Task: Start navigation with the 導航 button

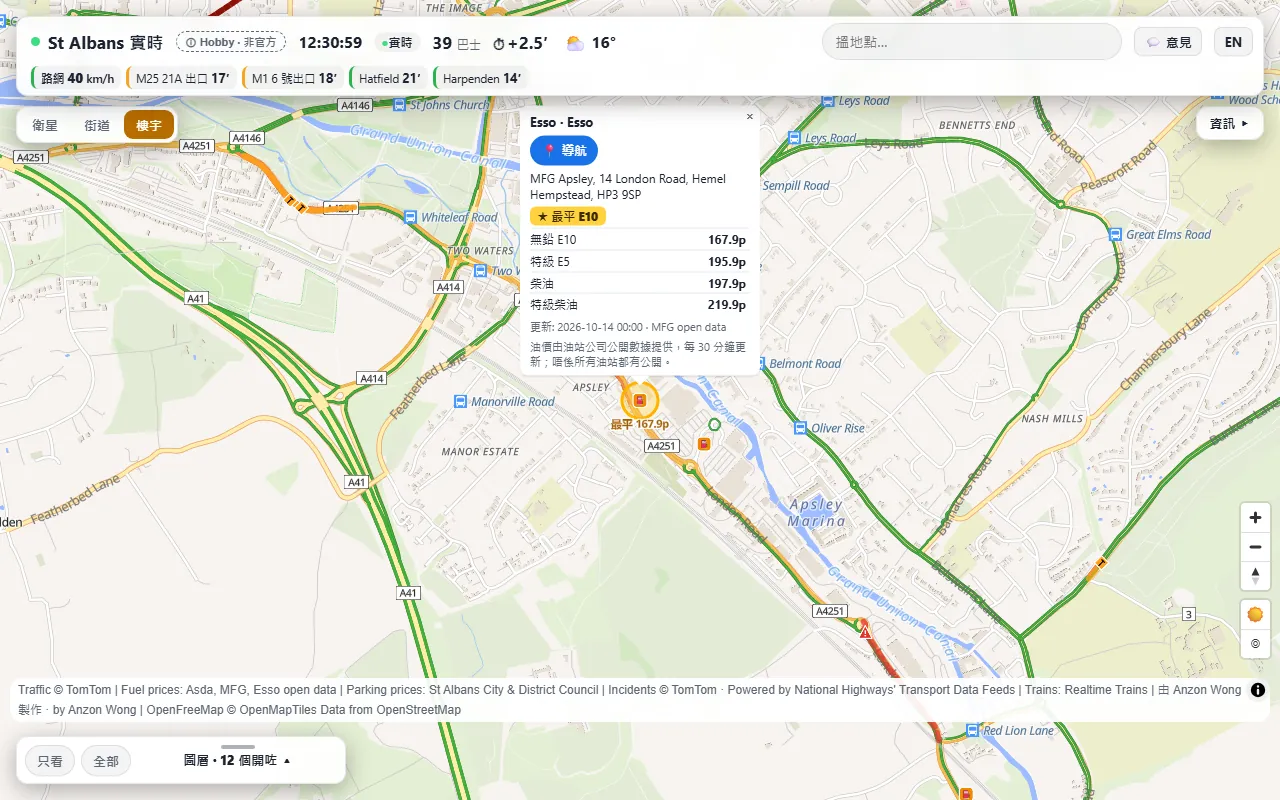Action: [x=564, y=151]
